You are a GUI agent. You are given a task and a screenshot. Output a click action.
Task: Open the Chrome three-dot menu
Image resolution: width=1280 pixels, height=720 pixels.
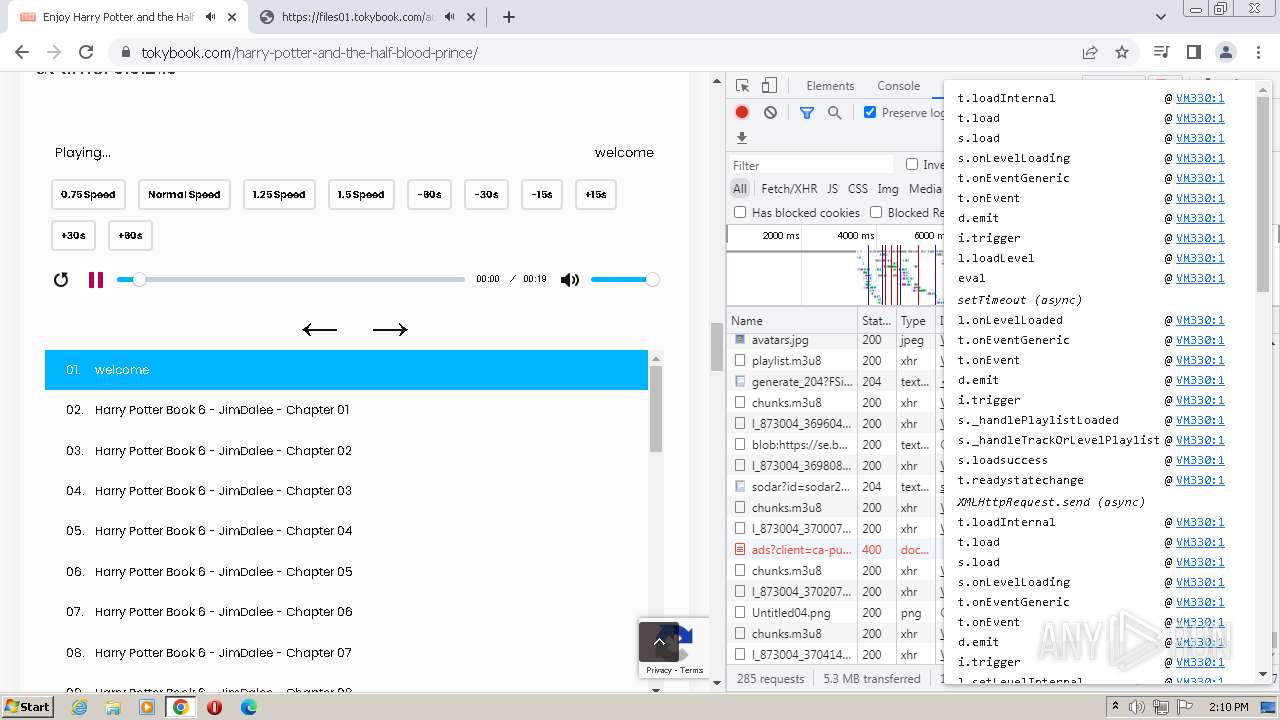coord(1258,52)
